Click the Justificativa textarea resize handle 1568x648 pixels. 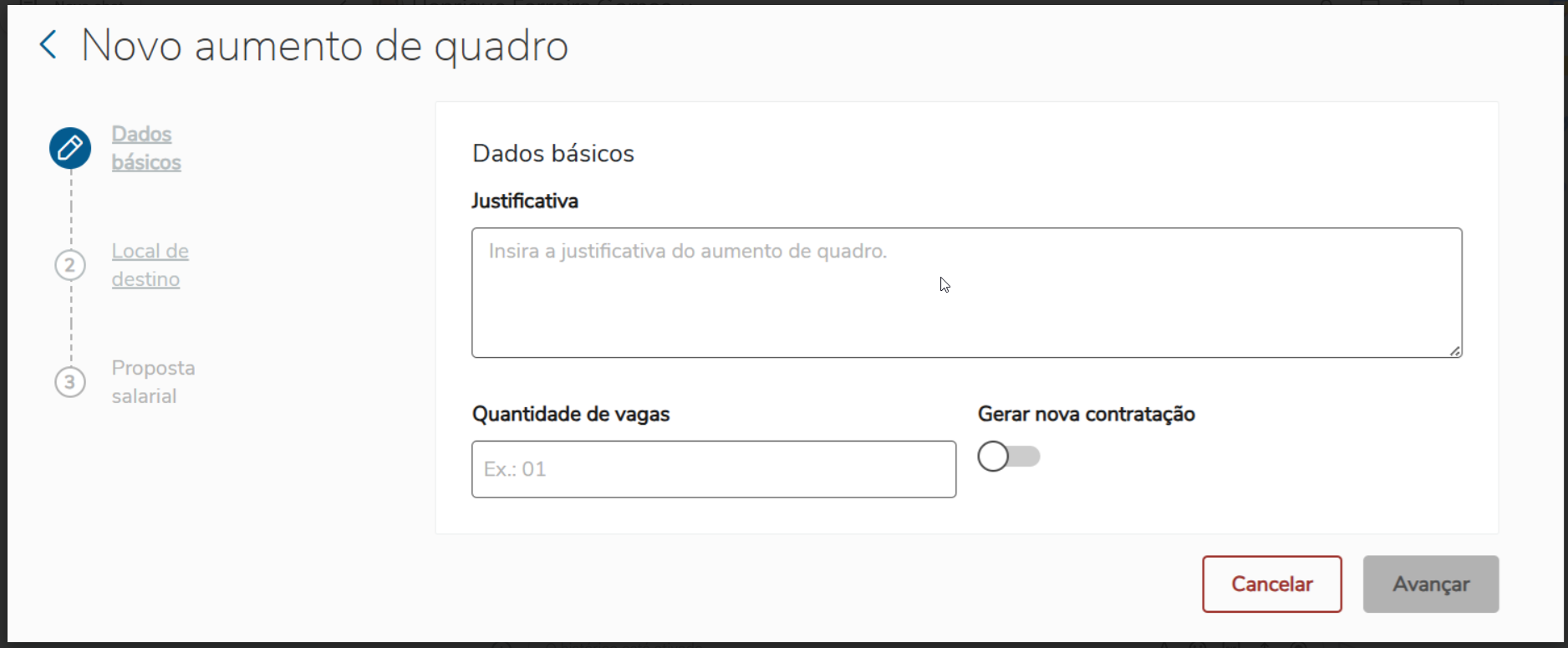[1454, 351]
